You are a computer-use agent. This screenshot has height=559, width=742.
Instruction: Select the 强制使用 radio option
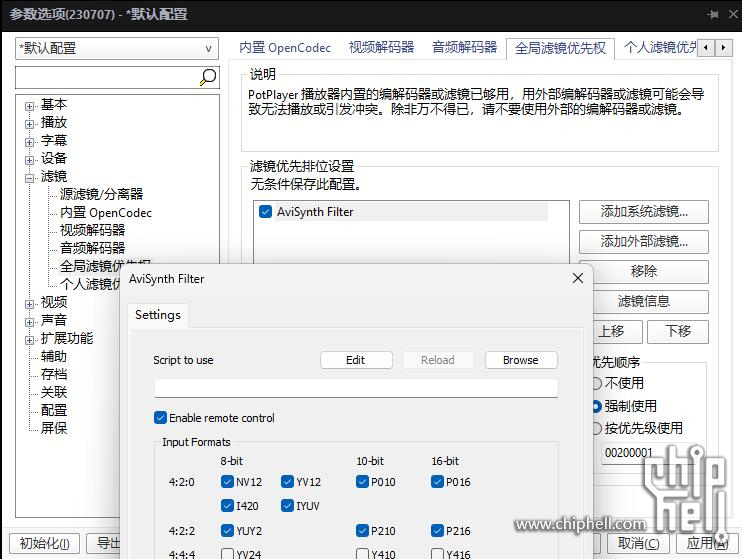597,406
